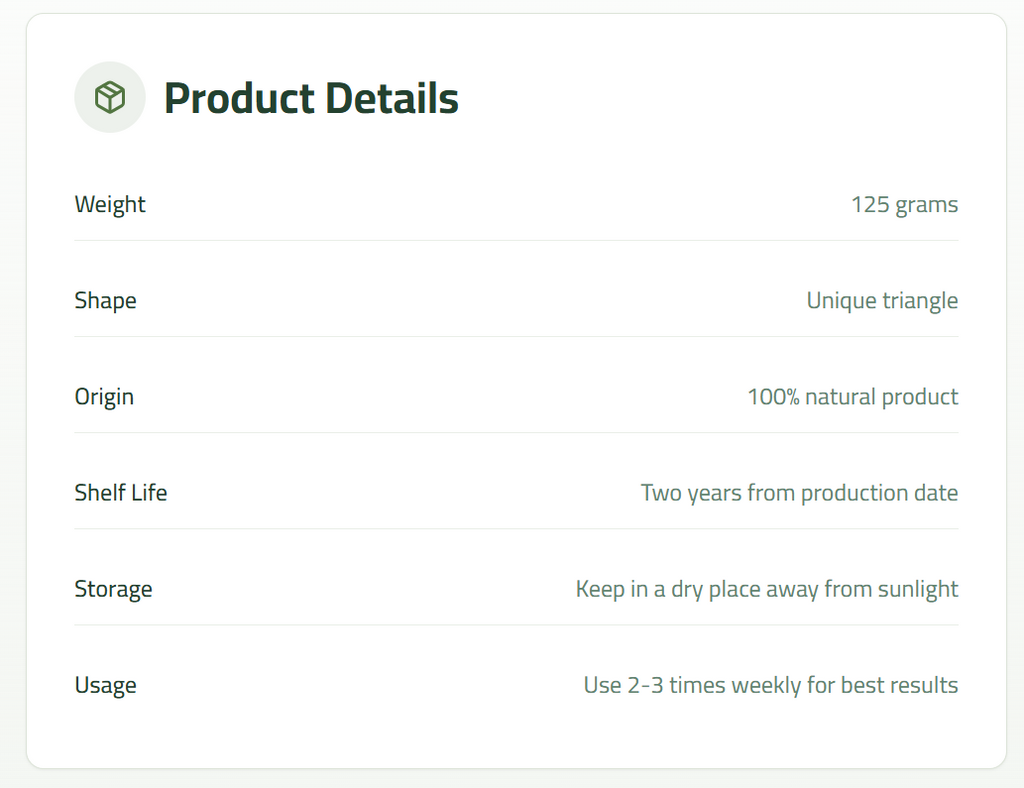Screen dimensions: 1024x788
Task: Select the Storage row label
Action: (113, 588)
